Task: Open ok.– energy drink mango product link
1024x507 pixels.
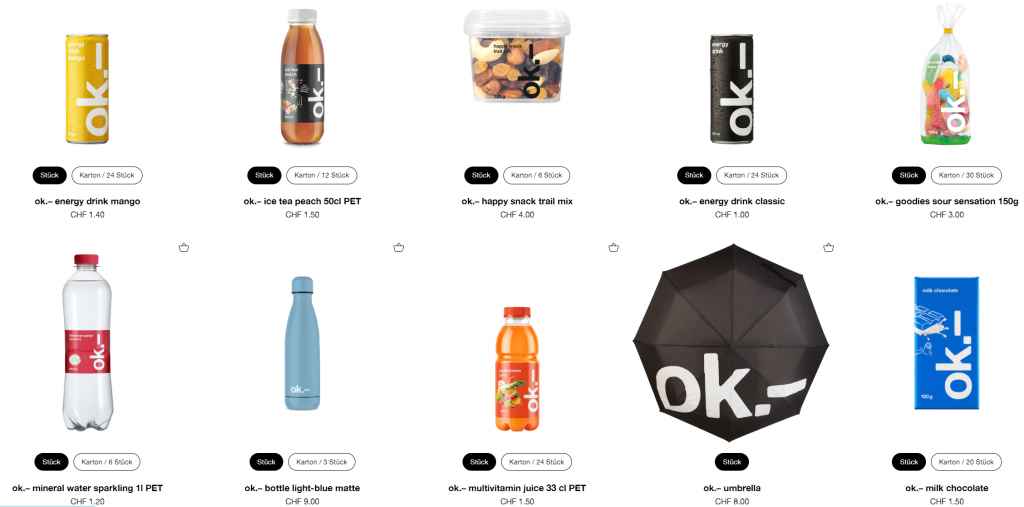Action: [x=88, y=201]
